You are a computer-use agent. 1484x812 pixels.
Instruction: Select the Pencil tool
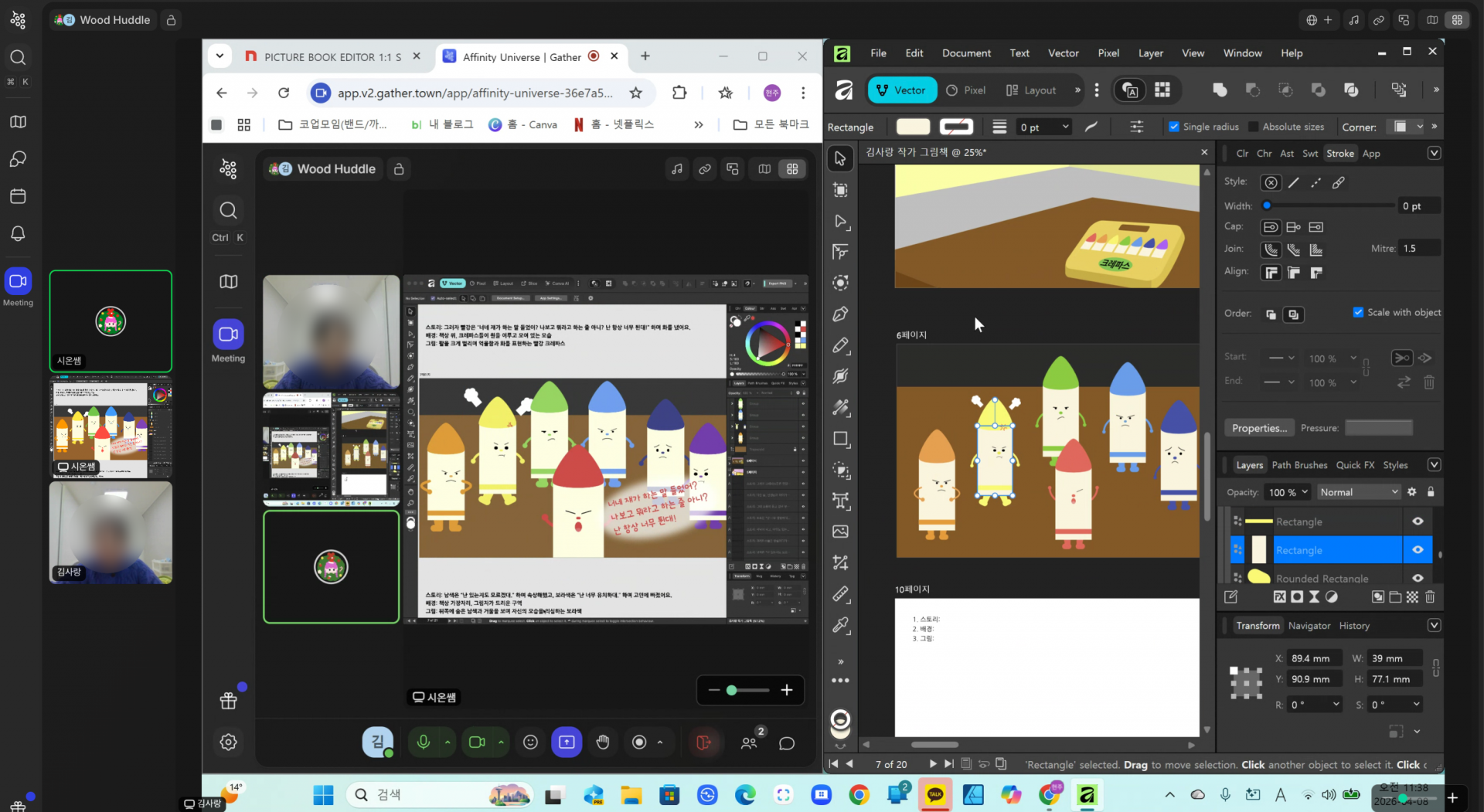(x=840, y=345)
